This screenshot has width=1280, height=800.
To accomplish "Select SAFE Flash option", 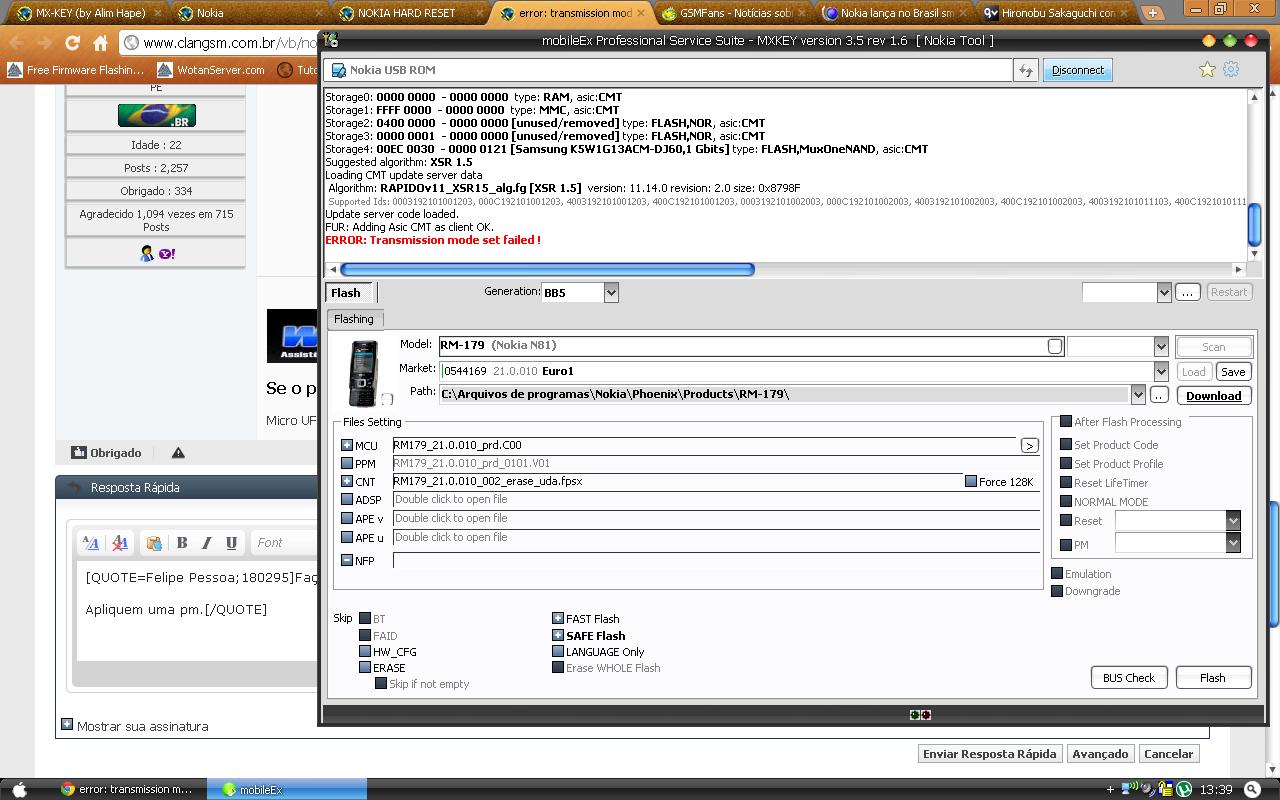I will tap(558, 635).
